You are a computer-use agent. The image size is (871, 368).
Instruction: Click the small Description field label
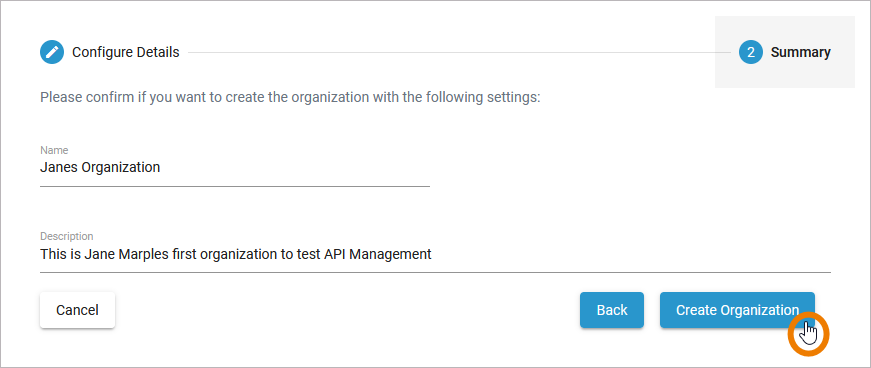67,236
